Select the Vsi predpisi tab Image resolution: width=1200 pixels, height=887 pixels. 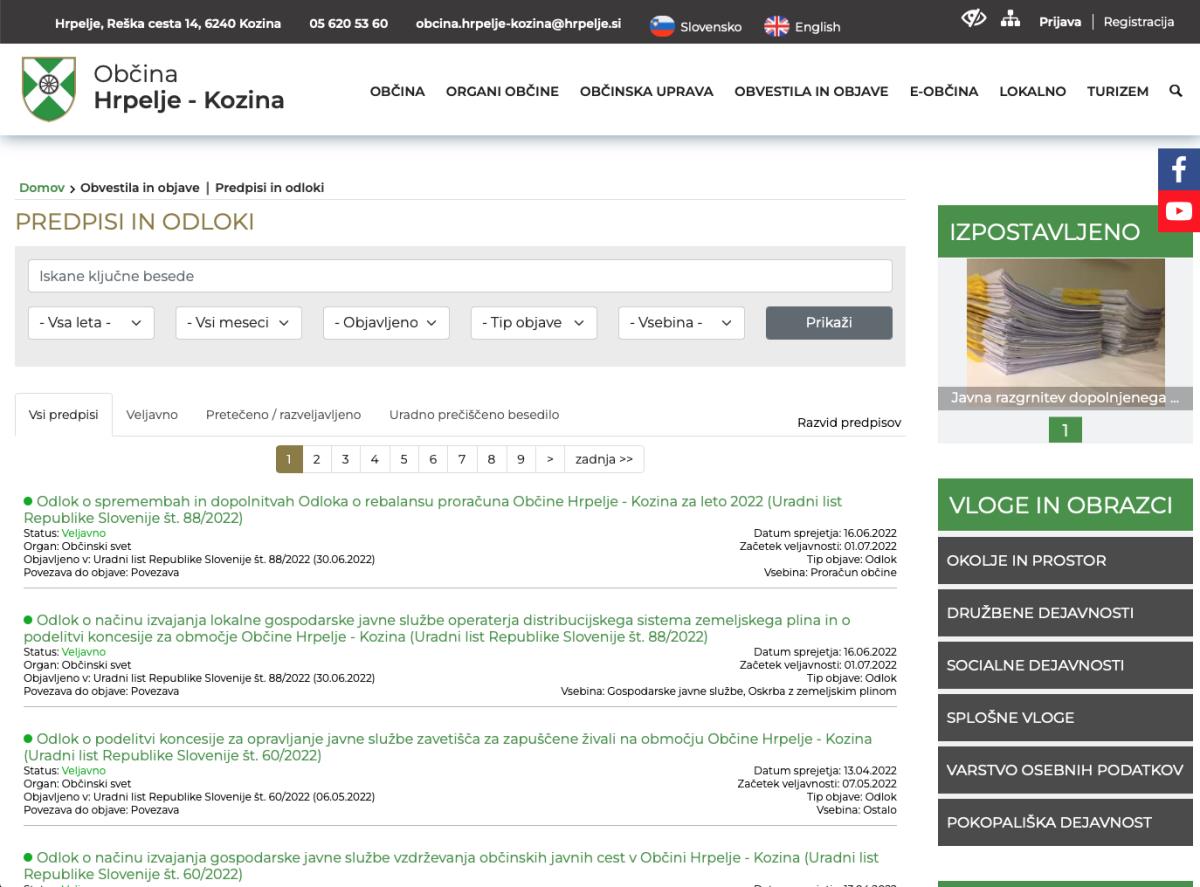point(64,415)
